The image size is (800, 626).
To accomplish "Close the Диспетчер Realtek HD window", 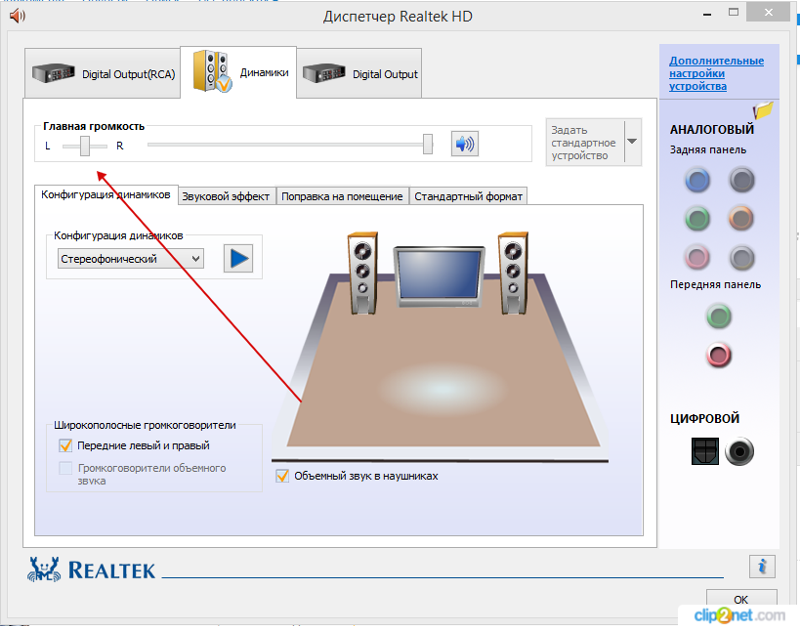I will pyautogui.click(x=769, y=13).
